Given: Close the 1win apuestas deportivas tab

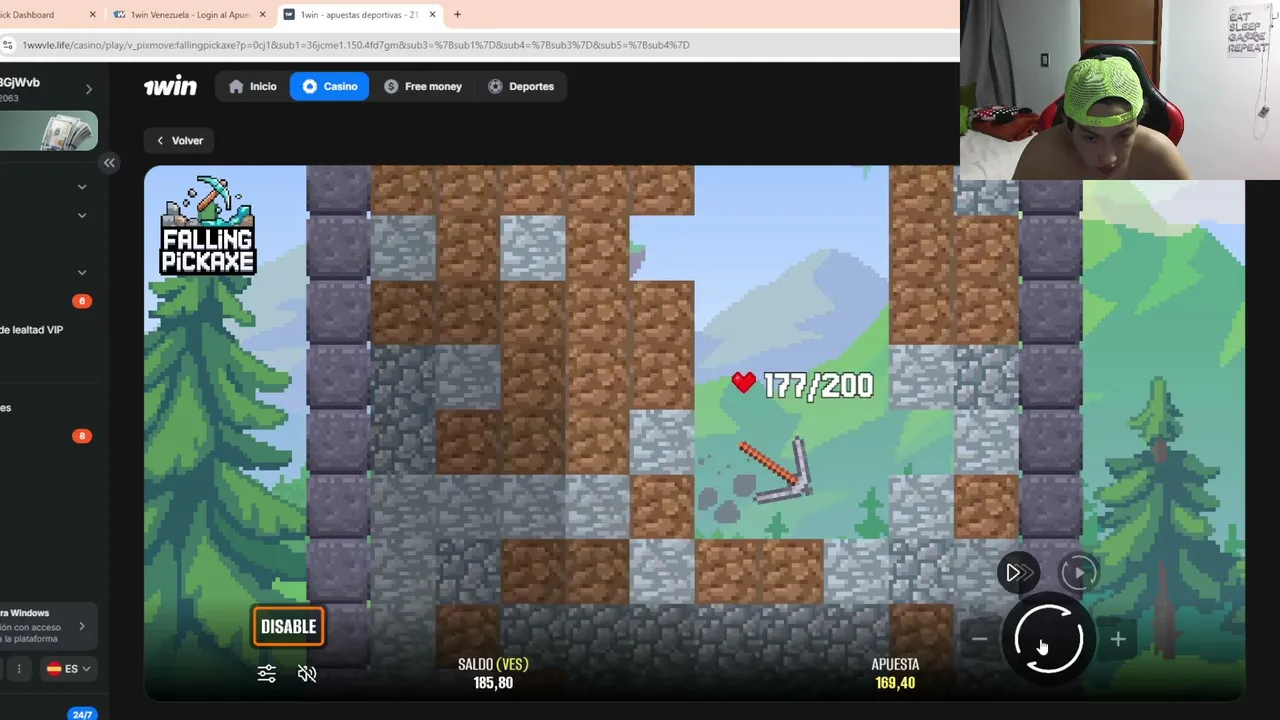Looking at the screenshot, I should click(x=433, y=15).
